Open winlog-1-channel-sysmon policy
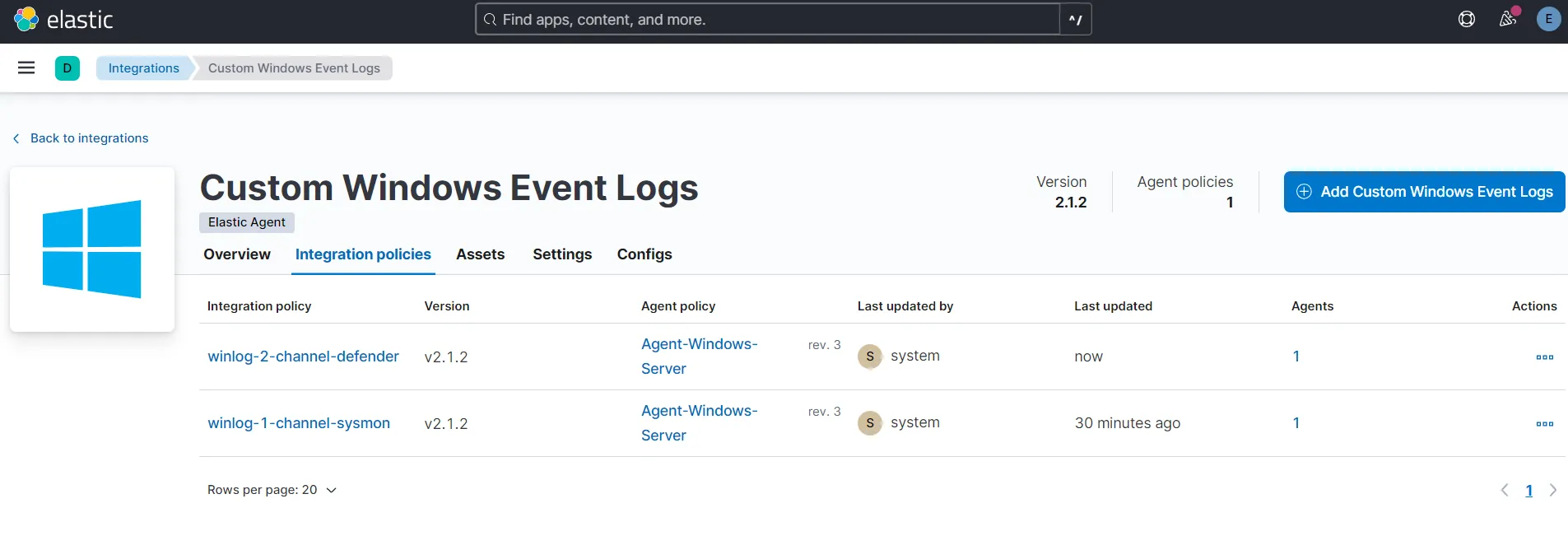The image size is (1568, 536). click(x=299, y=423)
